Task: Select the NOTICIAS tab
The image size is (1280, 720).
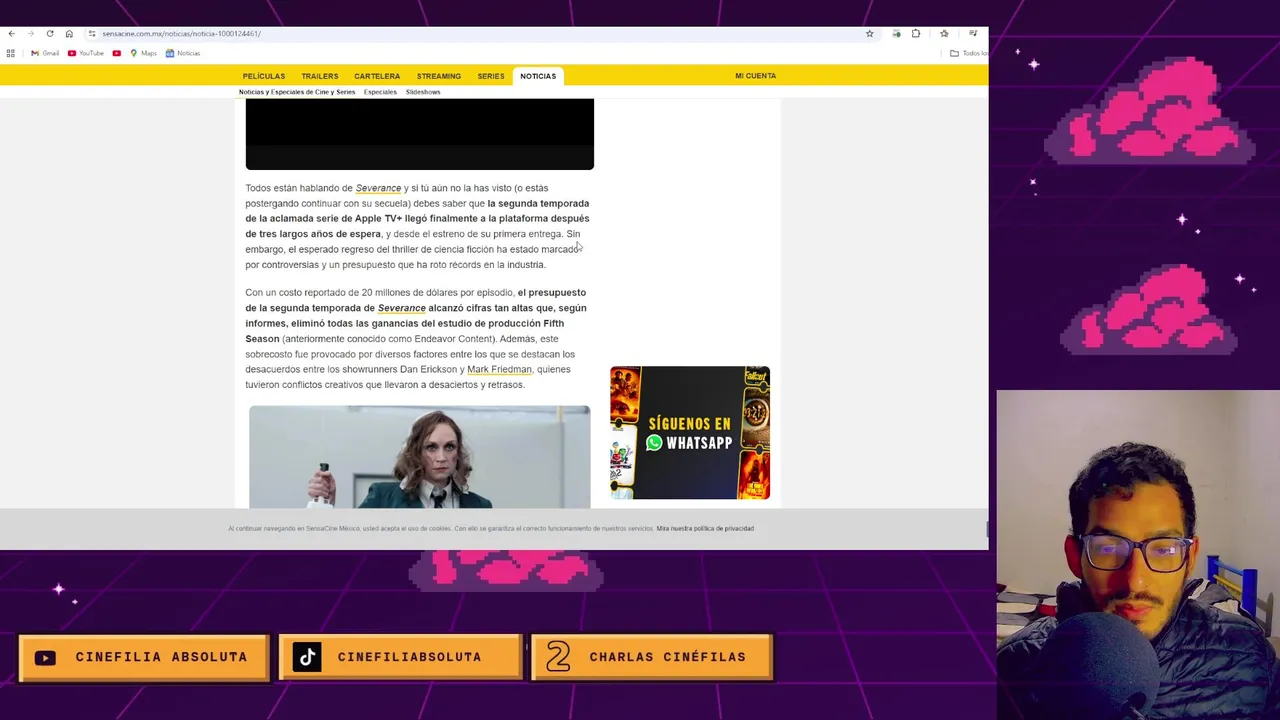Action: coord(538,76)
